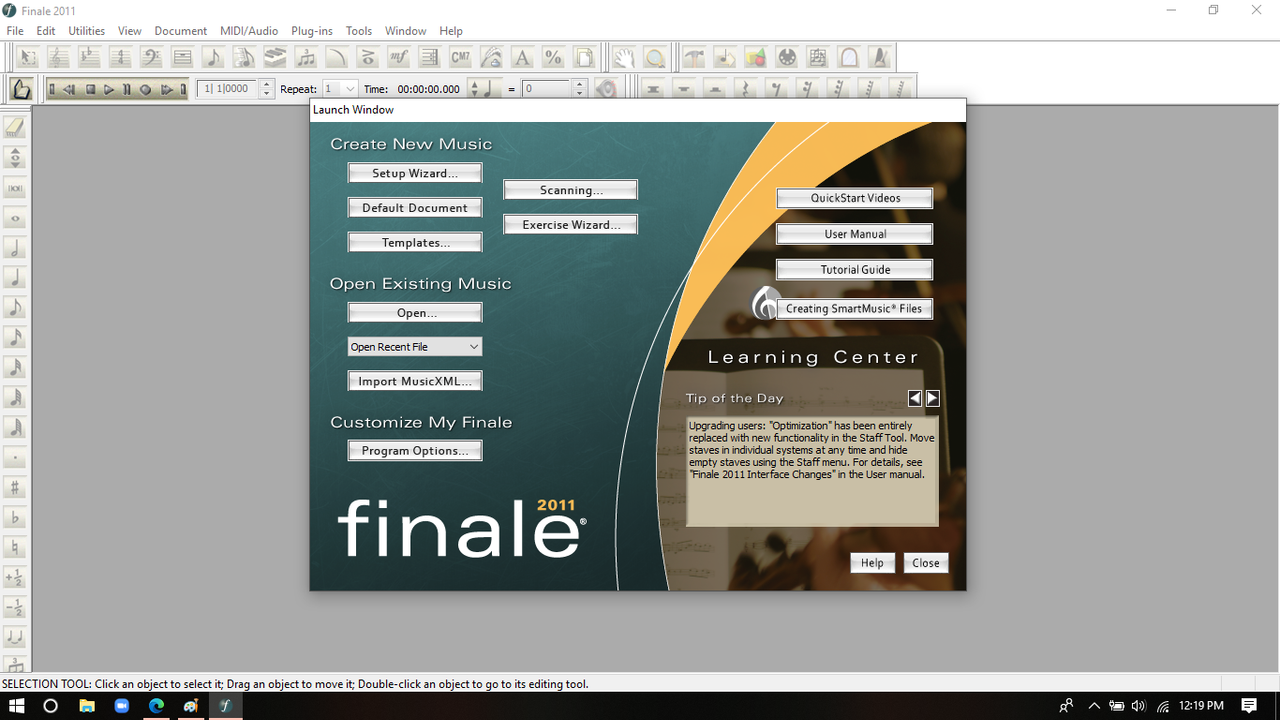The image size is (1280, 720).
Task: Click the tempo value input field
Action: point(547,89)
